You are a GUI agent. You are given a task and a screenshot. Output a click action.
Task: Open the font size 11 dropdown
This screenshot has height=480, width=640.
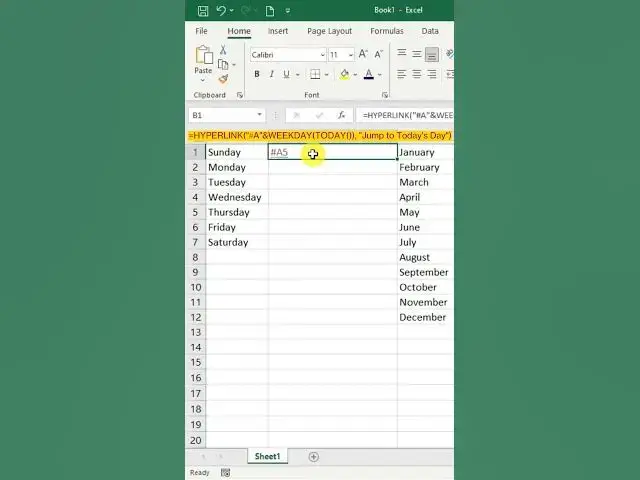[x=351, y=55]
